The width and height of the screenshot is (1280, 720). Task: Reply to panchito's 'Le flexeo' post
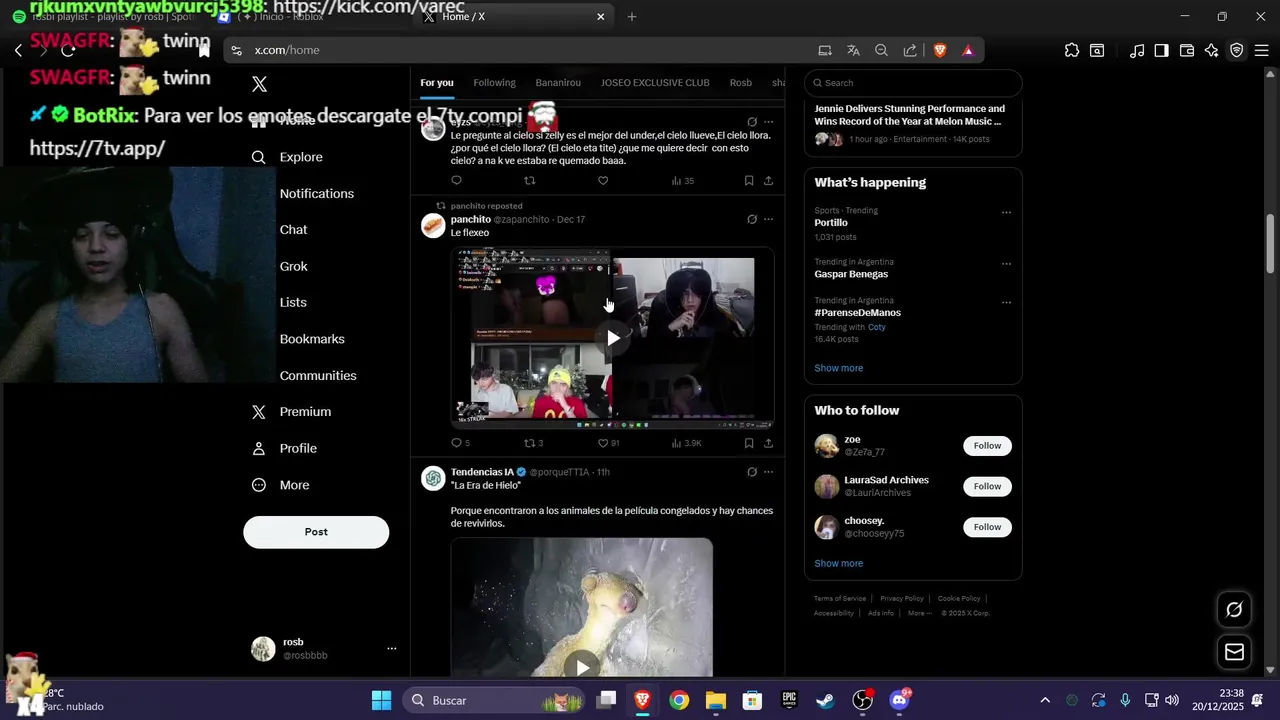point(460,443)
